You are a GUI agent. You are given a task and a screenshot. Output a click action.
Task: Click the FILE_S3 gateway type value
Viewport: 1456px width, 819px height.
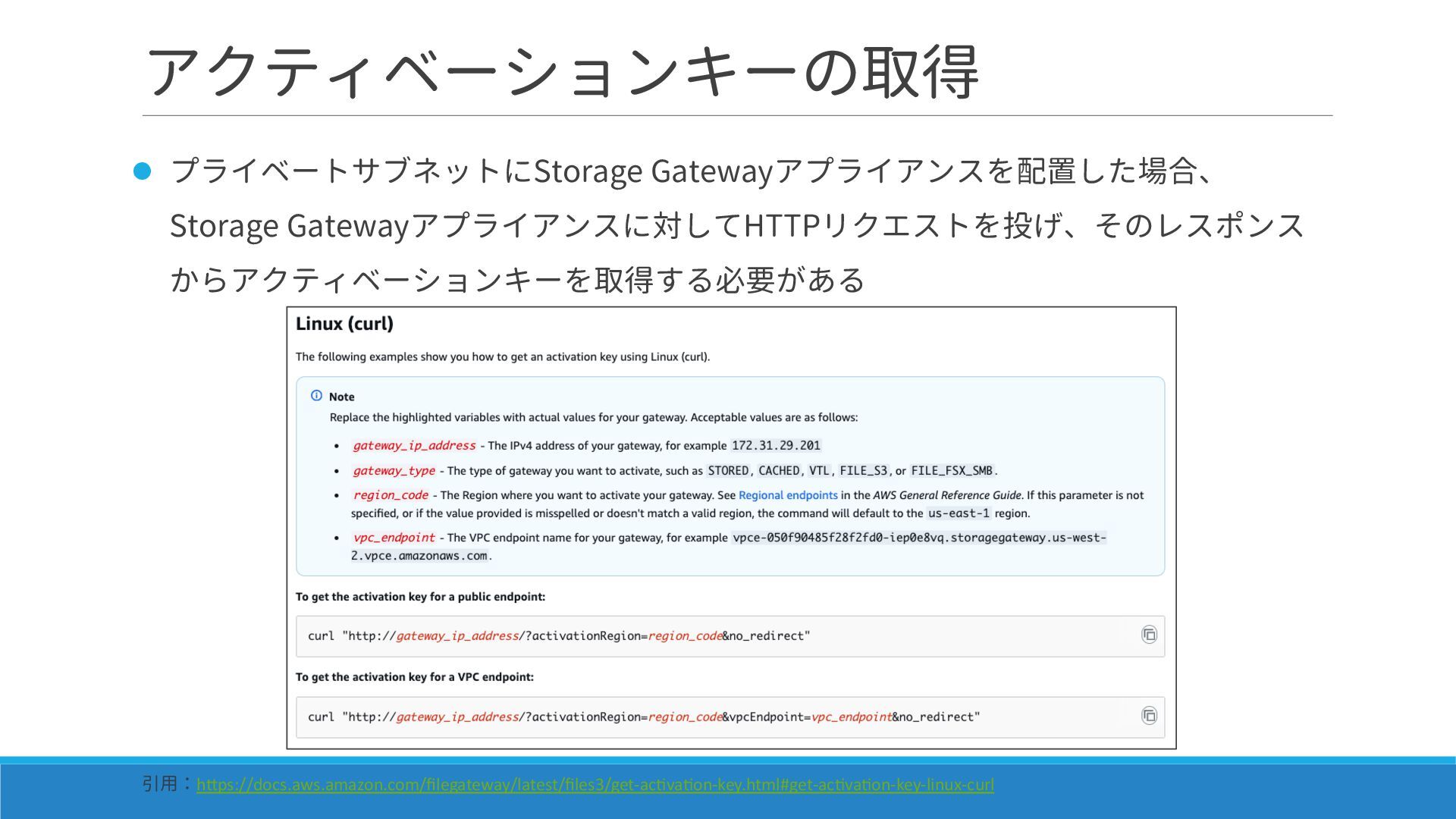863,470
